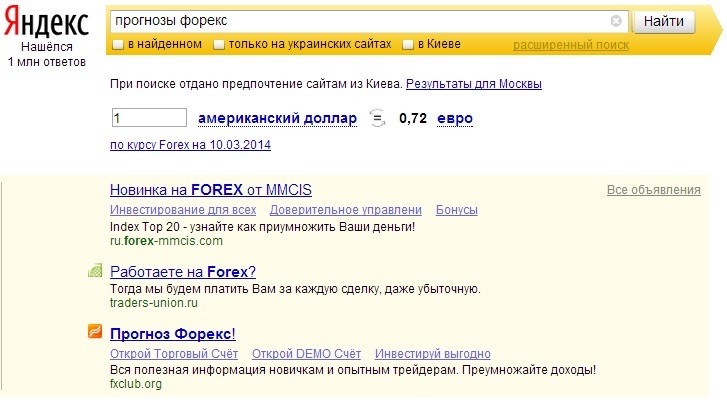Click the fxclub orange favicon
Image resolution: width=727 pixels, height=408 pixels.
95,332
